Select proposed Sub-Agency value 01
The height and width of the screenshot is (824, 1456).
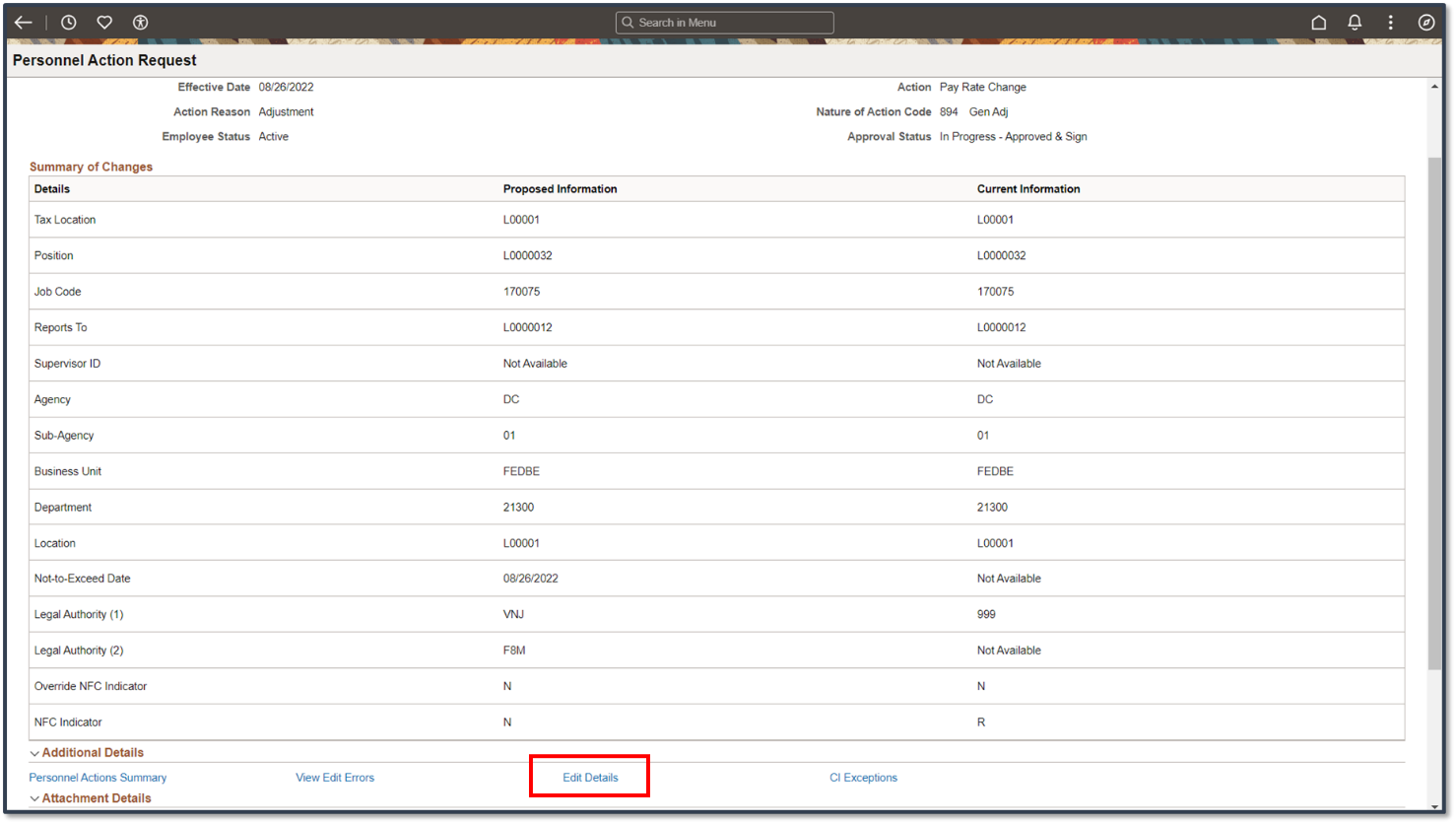509,436
